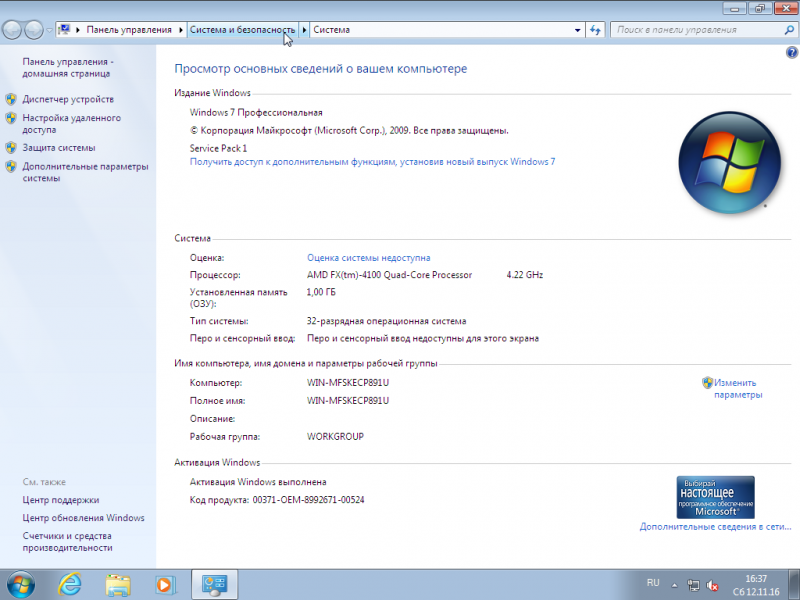Click the genuine Microsoft software badge

(715, 497)
